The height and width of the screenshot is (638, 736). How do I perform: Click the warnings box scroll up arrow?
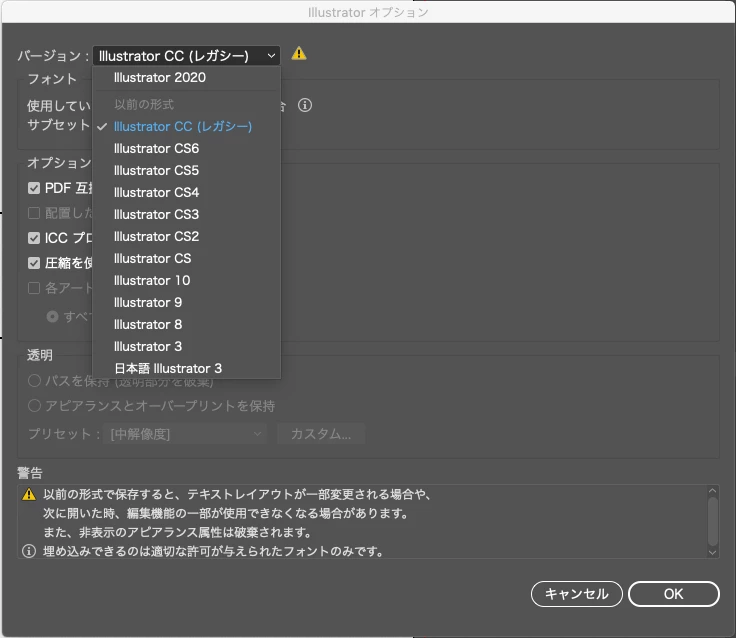coord(713,491)
